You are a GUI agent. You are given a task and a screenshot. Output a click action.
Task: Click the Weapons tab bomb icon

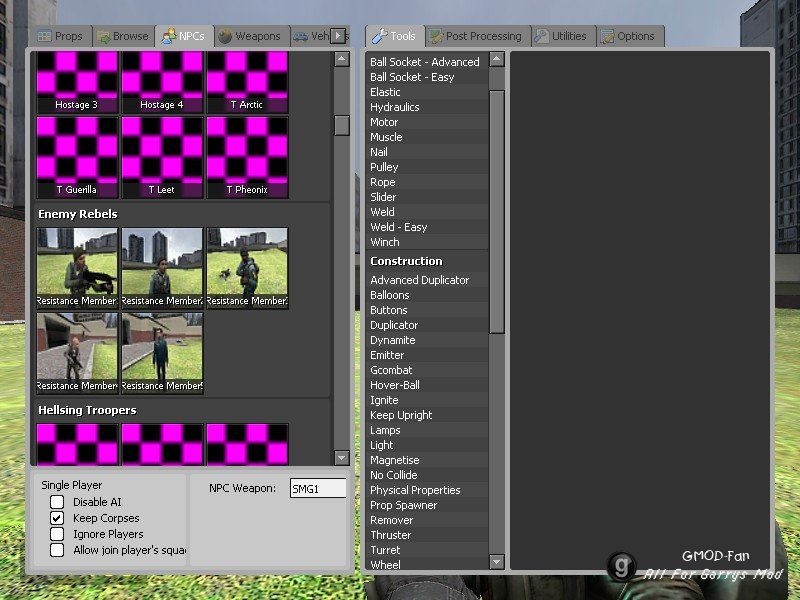tap(225, 36)
